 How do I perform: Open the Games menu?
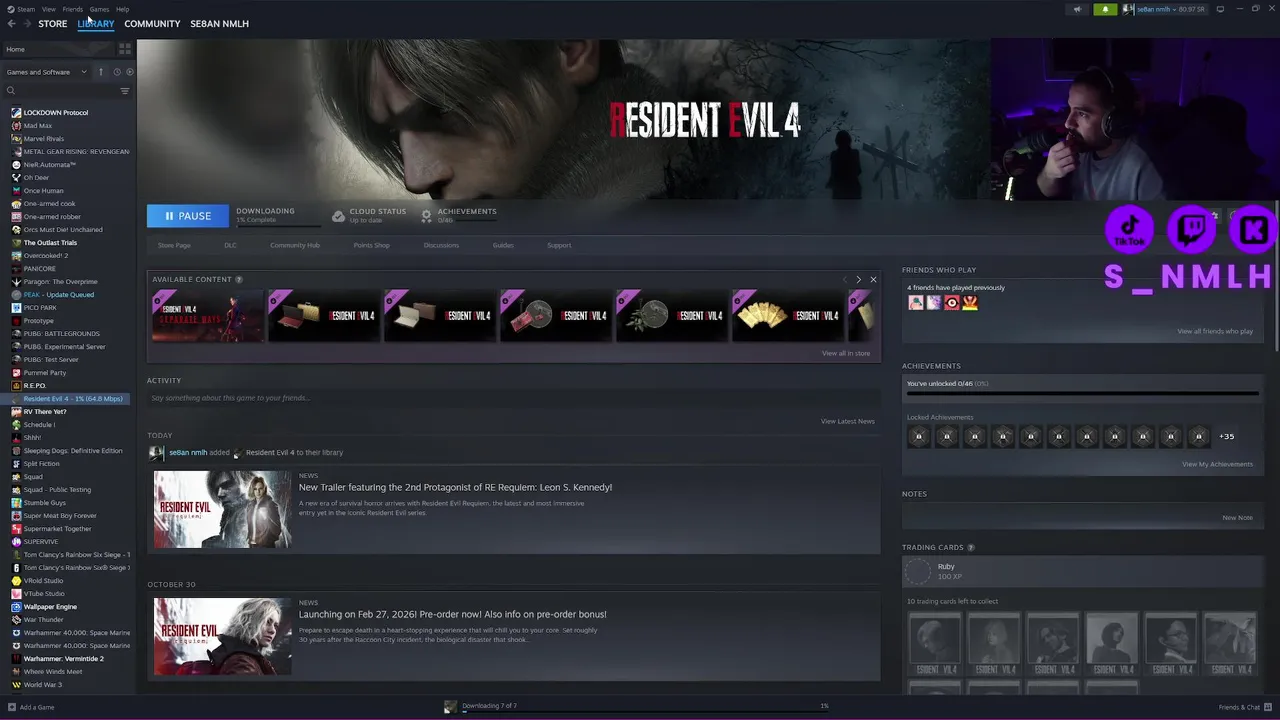pyautogui.click(x=99, y=9)
